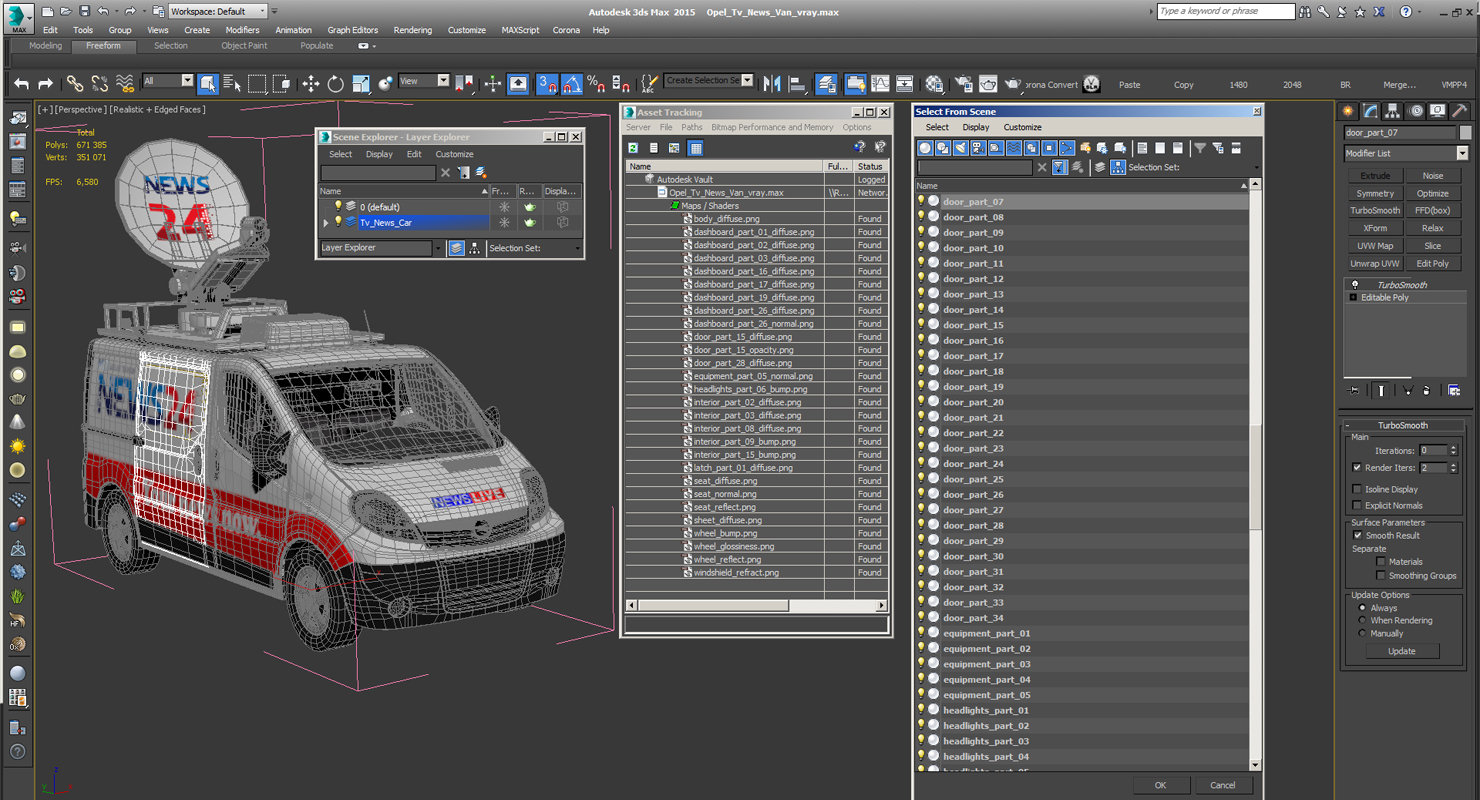This screenshot has height=800, width=1480.
Task: Open the MAXScript menu
Action: tap(519, 30)
